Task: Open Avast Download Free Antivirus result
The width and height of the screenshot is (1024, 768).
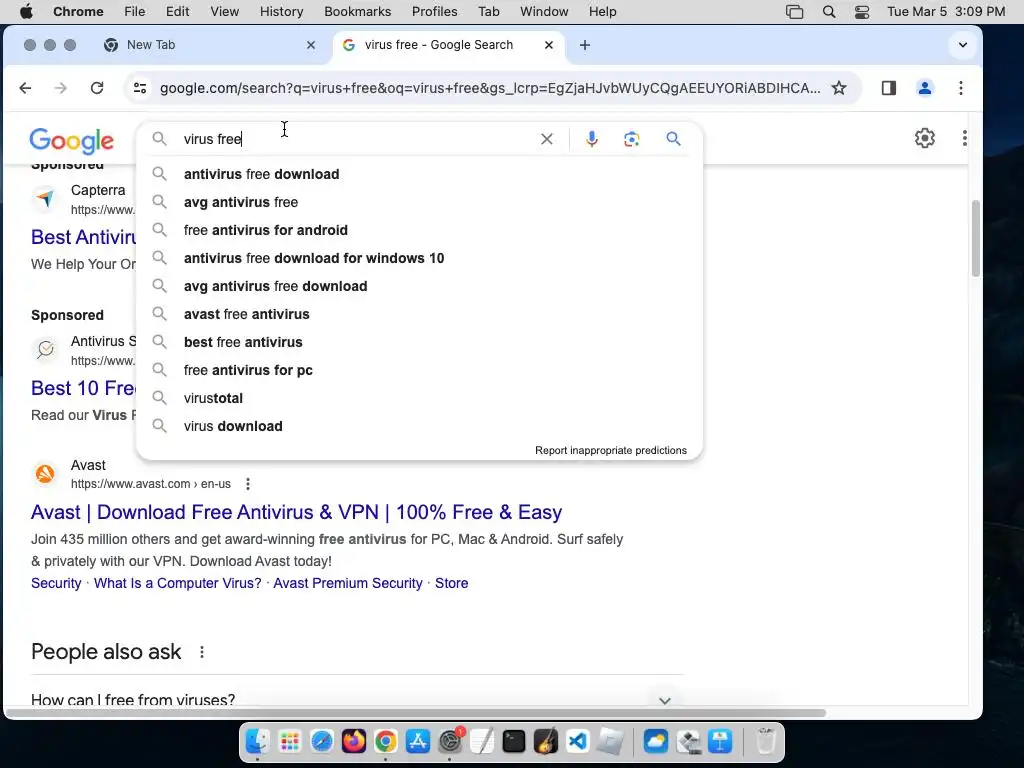Action: coord(296,512)
